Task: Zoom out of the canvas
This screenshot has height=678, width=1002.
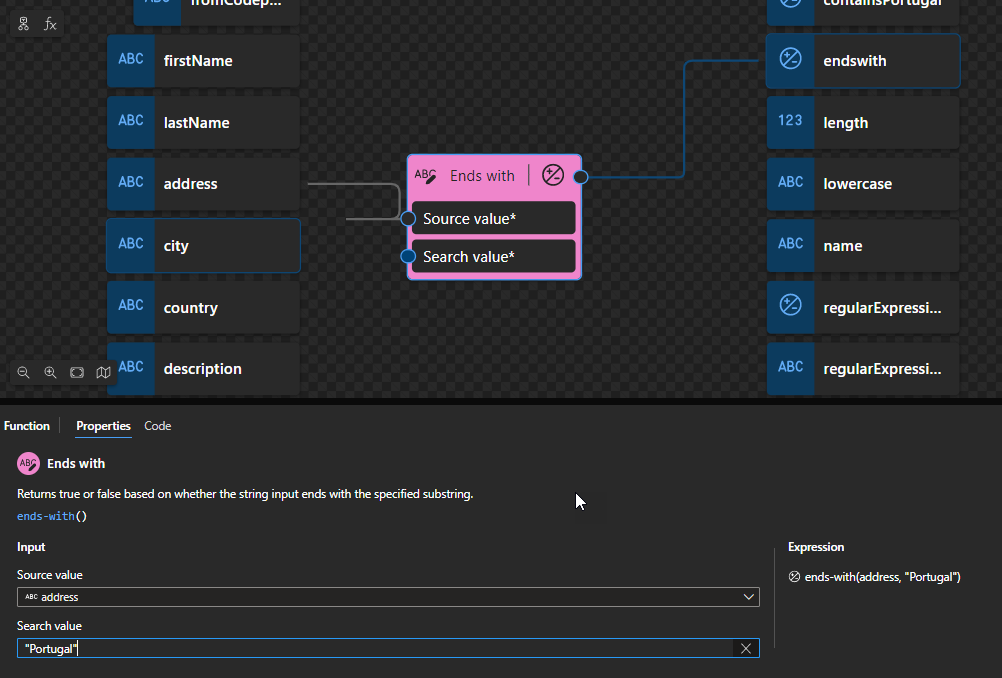Action: 23,372
